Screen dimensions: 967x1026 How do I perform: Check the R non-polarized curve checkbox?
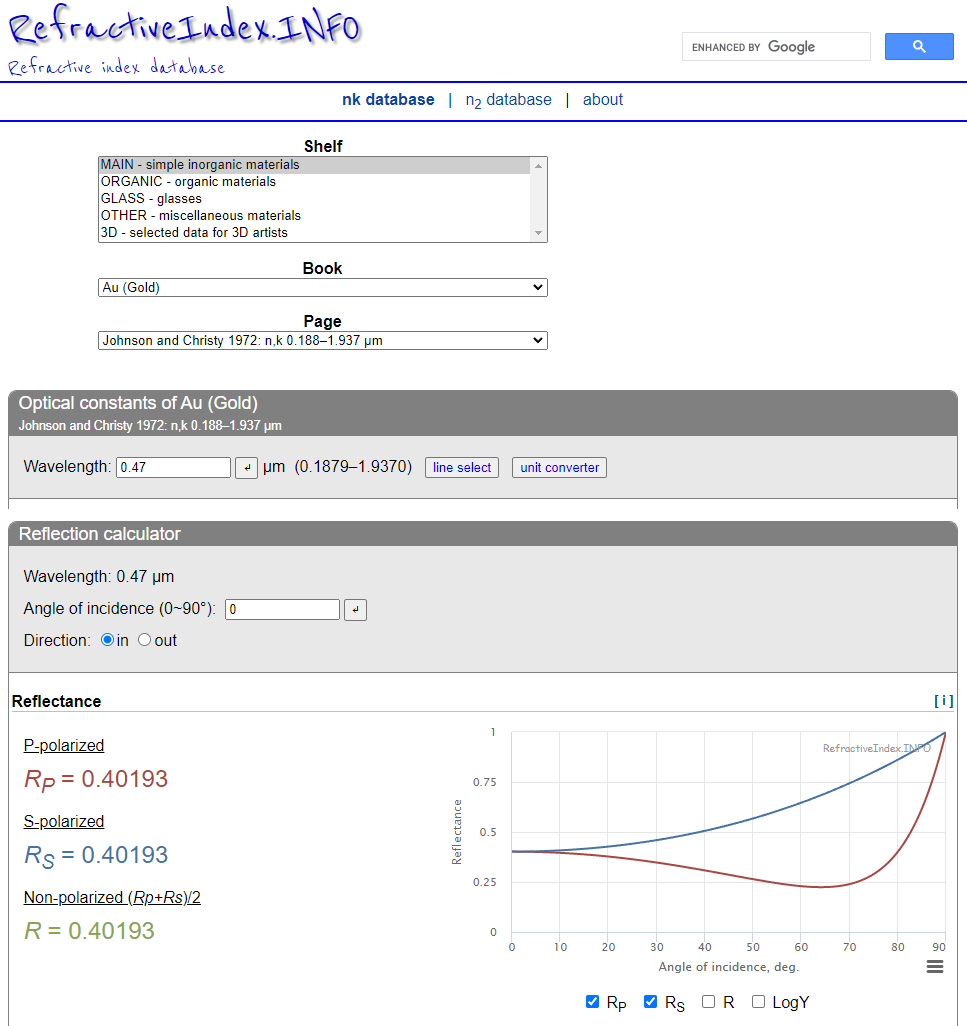coord(709,1001)
